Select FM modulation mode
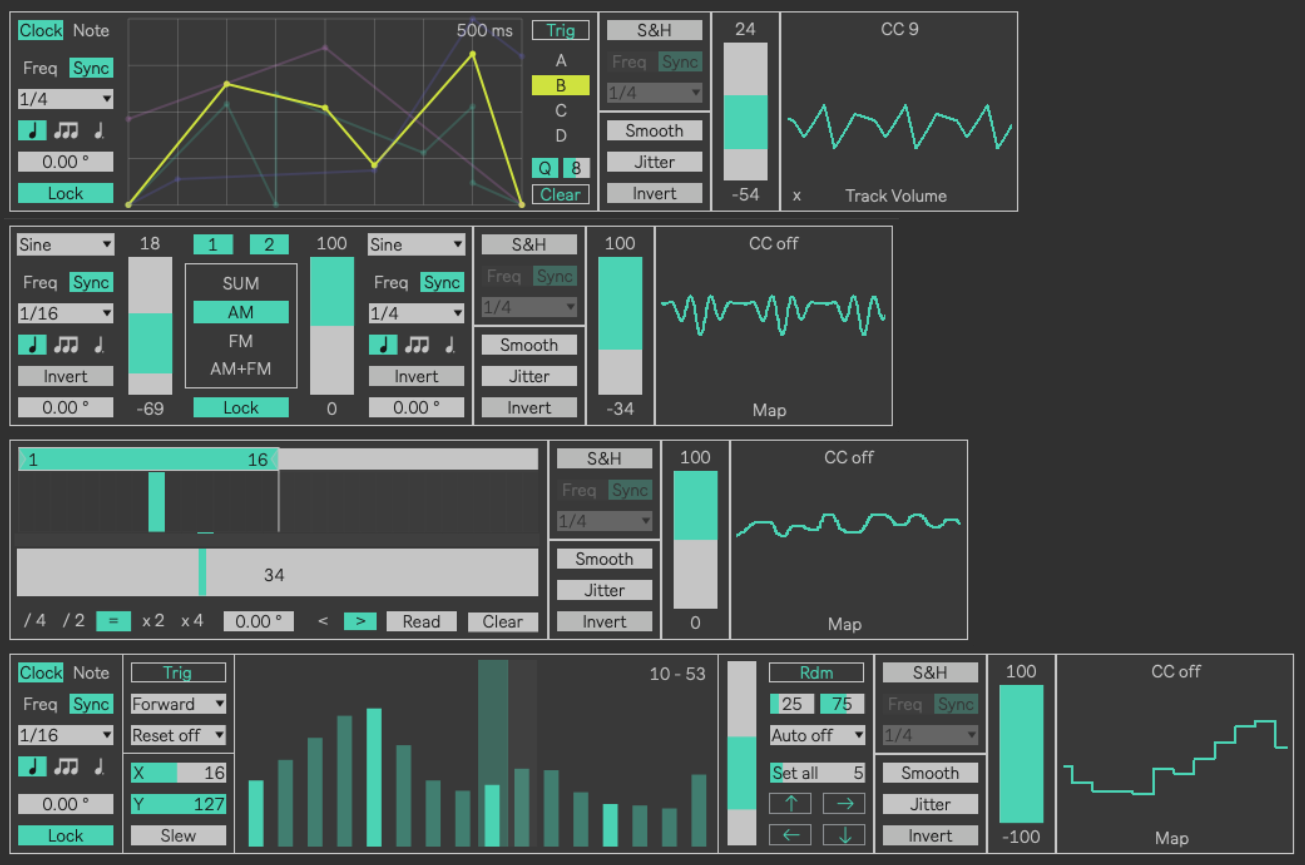This screenshot has height=865, width=1305. coord(240,341)
